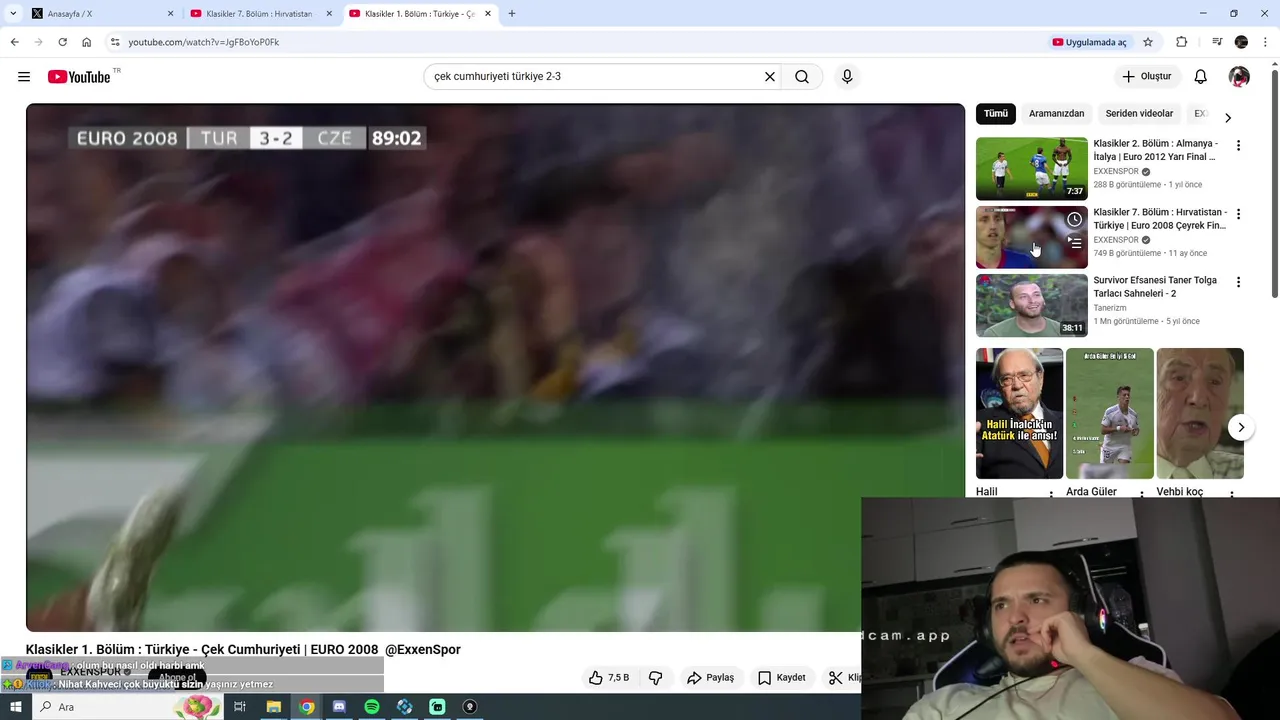
Task: Open a new browser tab
Action: 512,14
